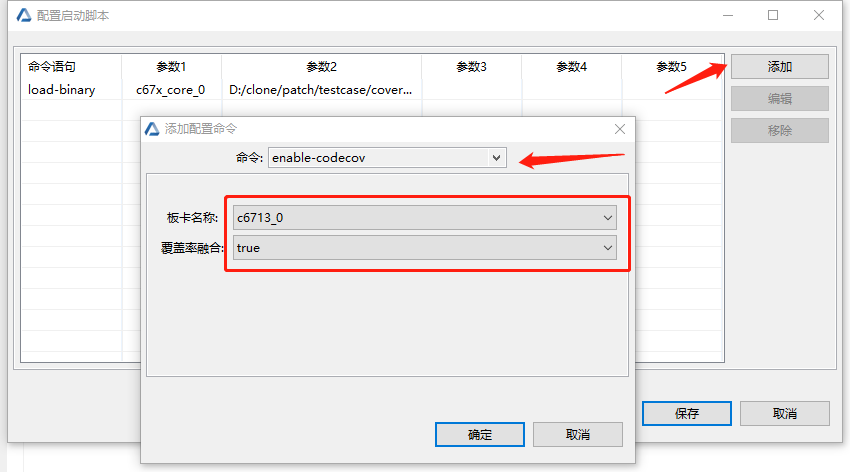This screenshot has width=850, height=472.
Task: Close the 配置启动脚本 window
Action: point(819,15)
